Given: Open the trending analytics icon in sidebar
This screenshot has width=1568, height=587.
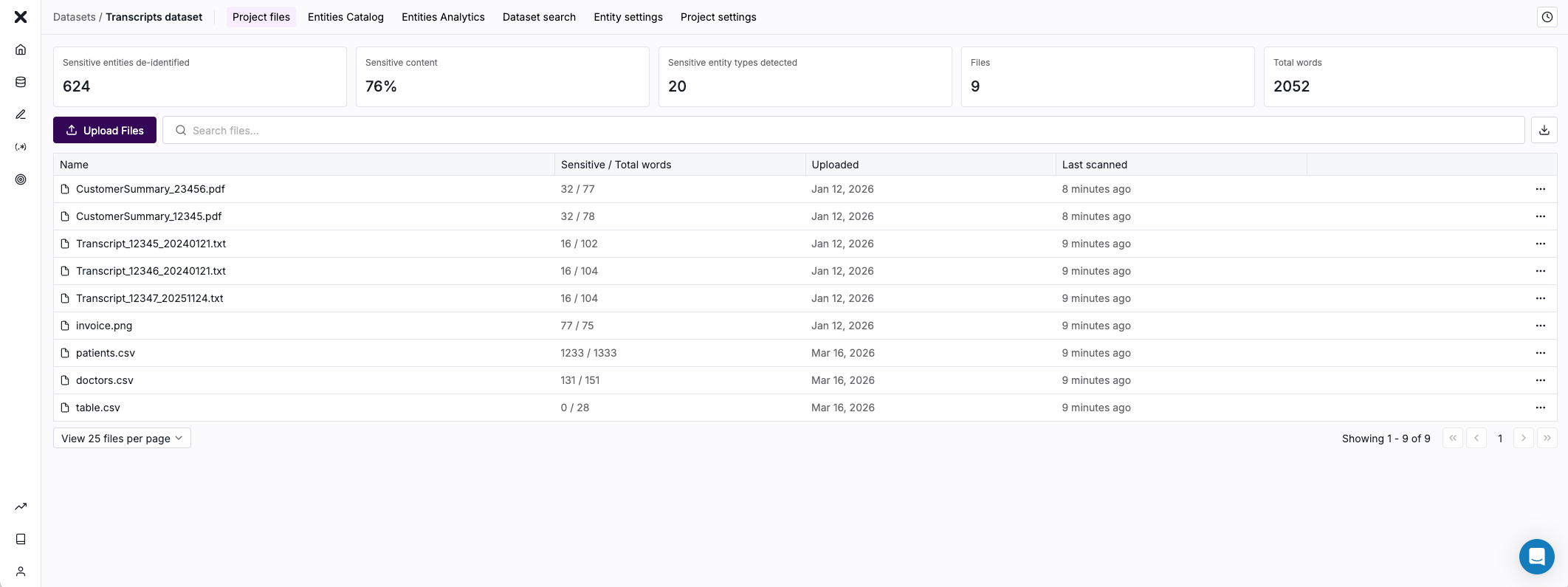Looking at the screenshot, I should 21,507.
